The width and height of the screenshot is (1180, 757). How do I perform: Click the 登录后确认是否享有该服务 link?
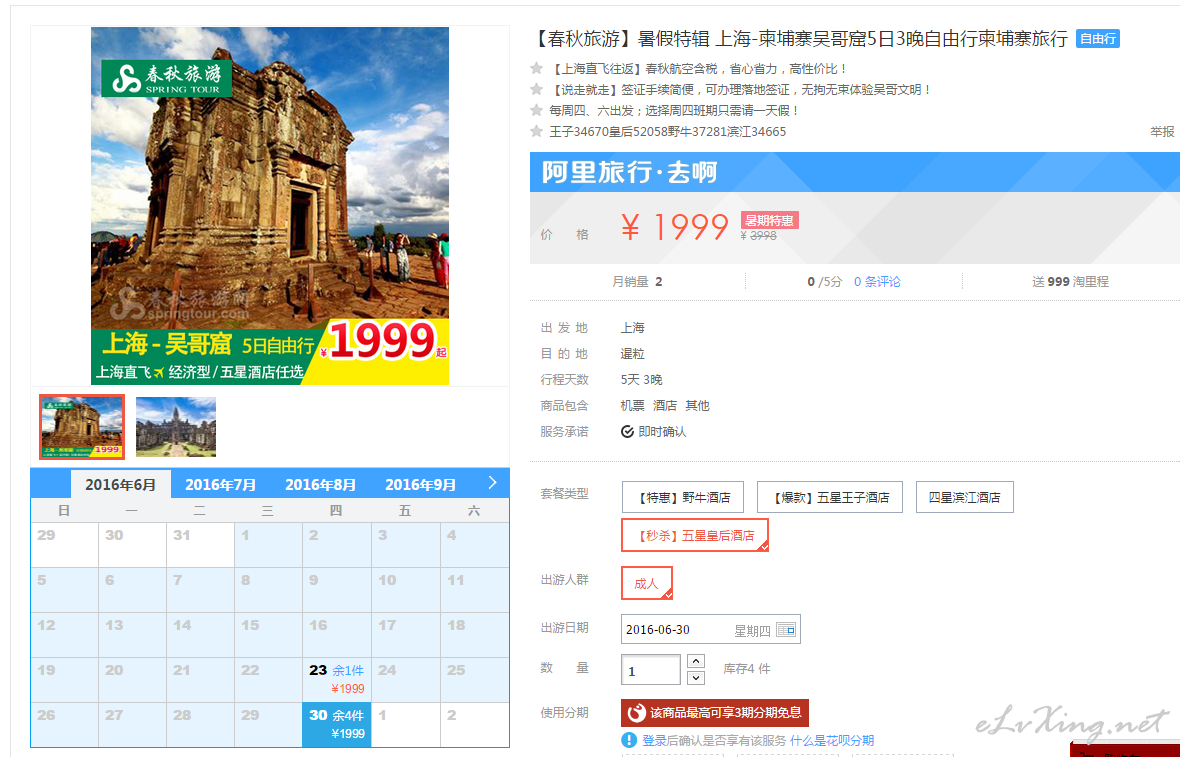click(714, 740)
